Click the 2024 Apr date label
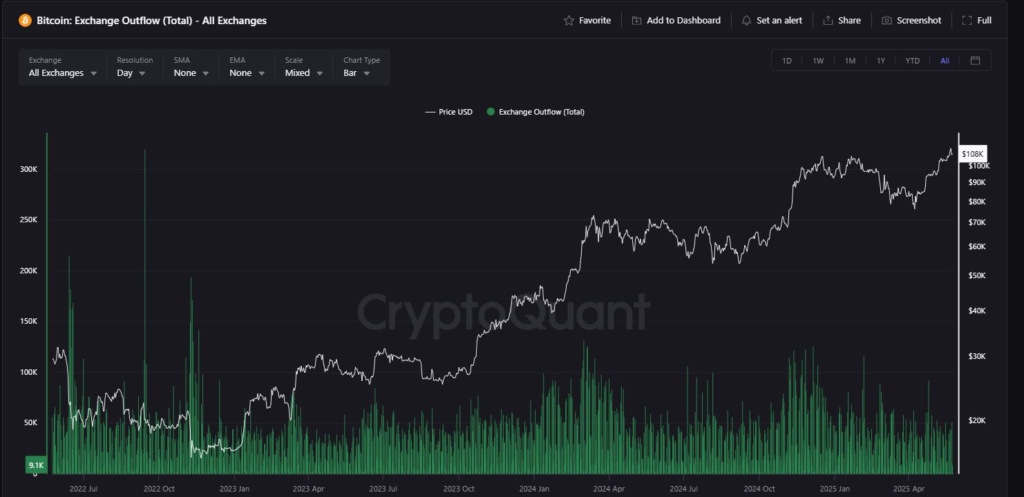The image size is (1024, 497). 609,488
